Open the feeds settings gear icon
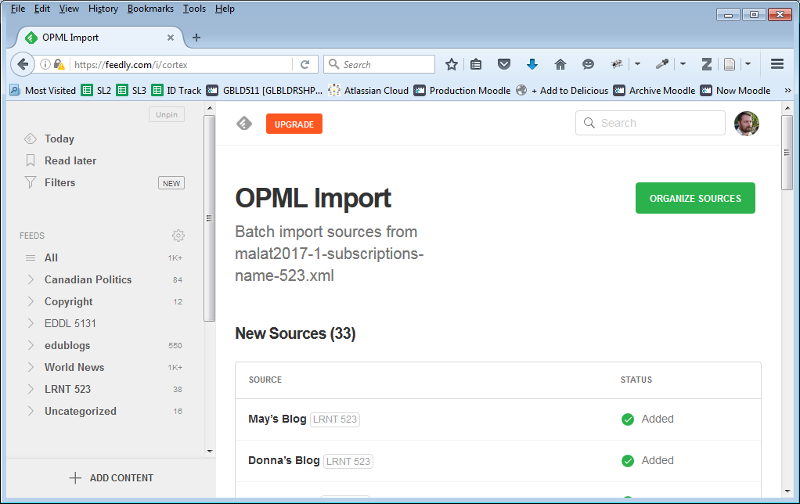 coord(178,236)
